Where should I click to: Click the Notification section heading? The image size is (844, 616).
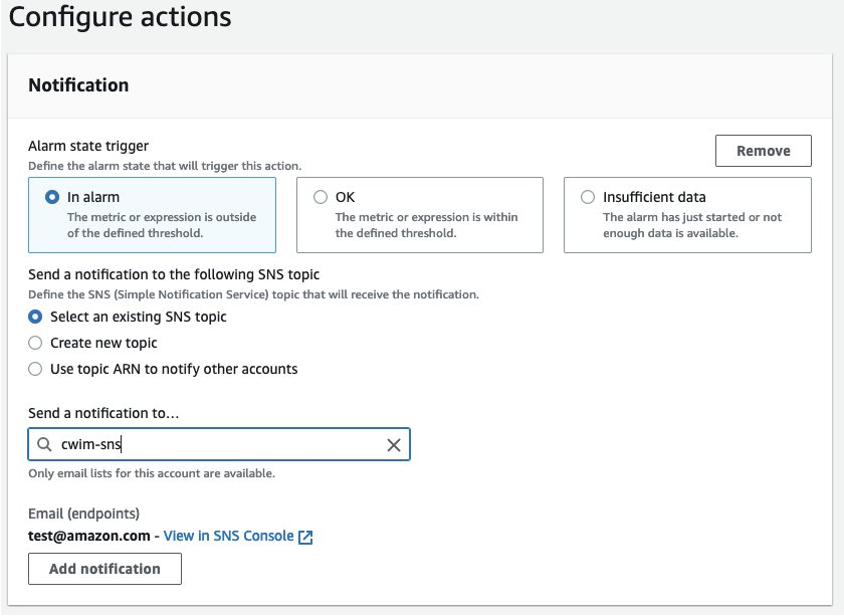tap(79, 85)
